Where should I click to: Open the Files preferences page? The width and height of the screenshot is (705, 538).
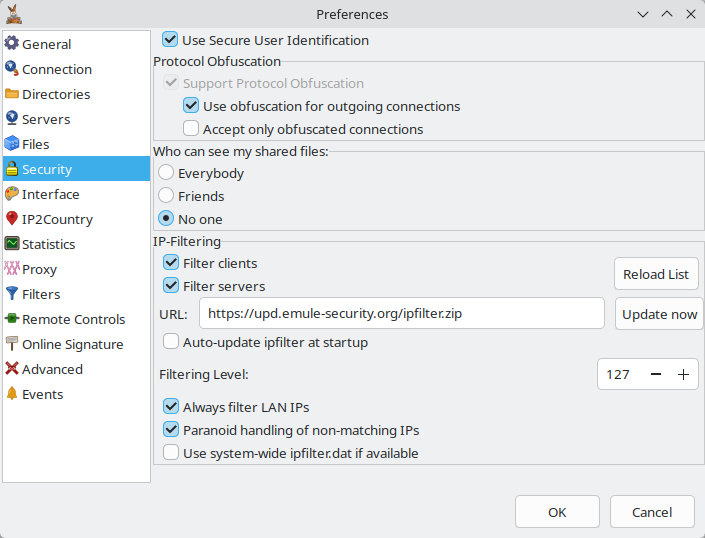pos(76,144)
